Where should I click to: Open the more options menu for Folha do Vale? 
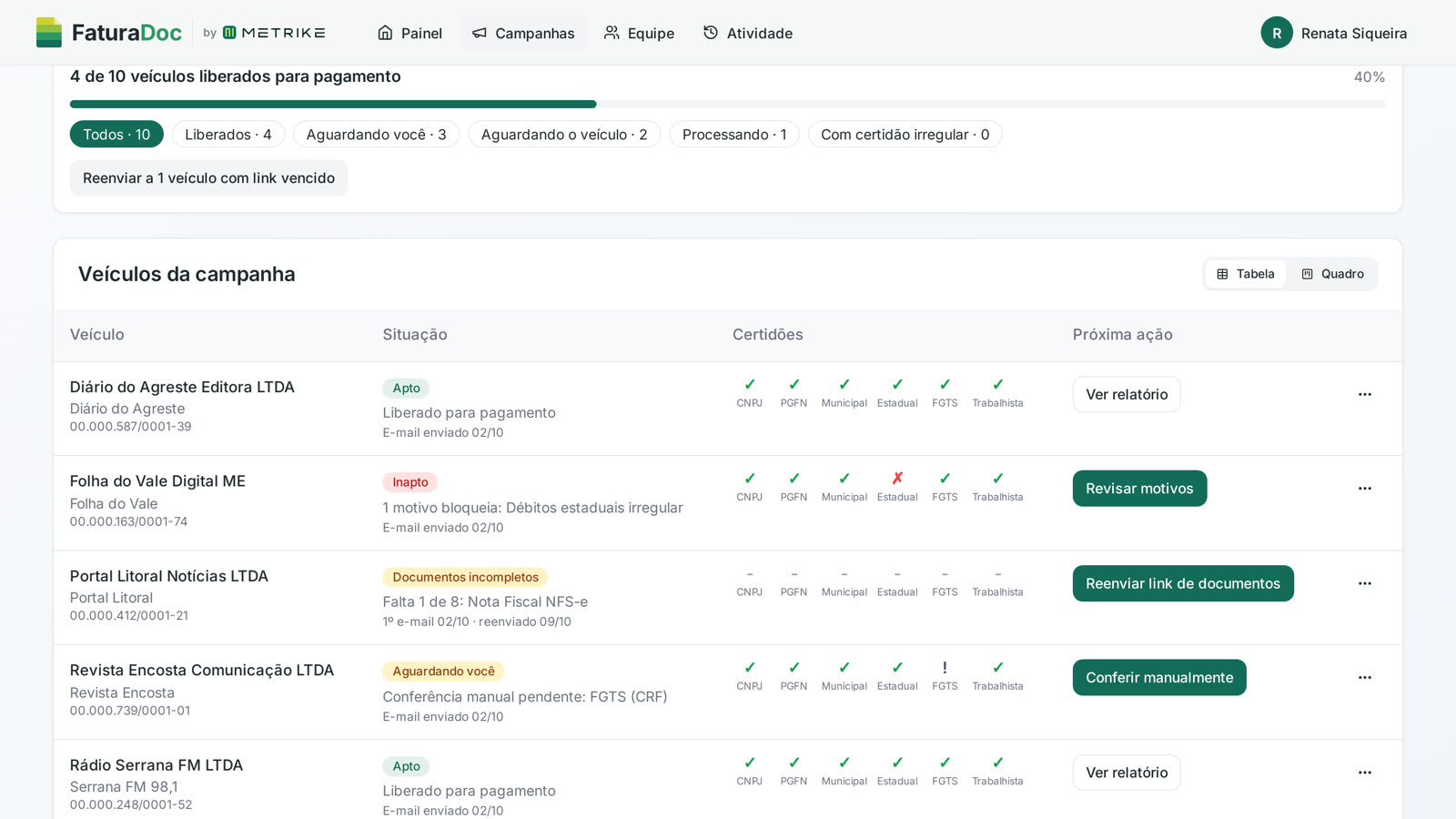1364,489
